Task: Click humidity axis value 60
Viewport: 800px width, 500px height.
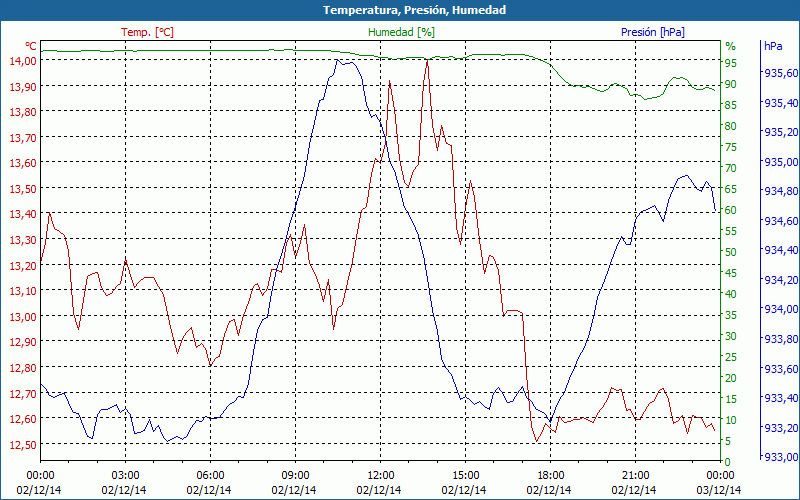Action: point(731,210)
